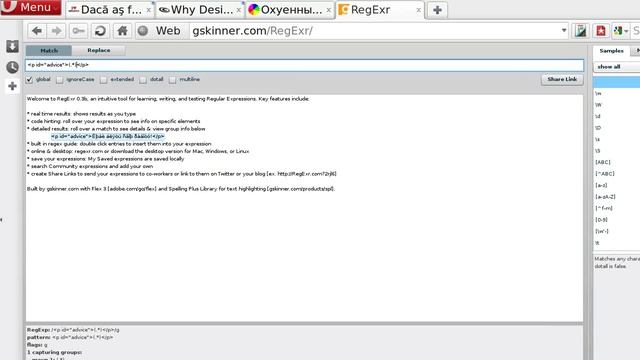Close the RegExr browser tab

418,10
